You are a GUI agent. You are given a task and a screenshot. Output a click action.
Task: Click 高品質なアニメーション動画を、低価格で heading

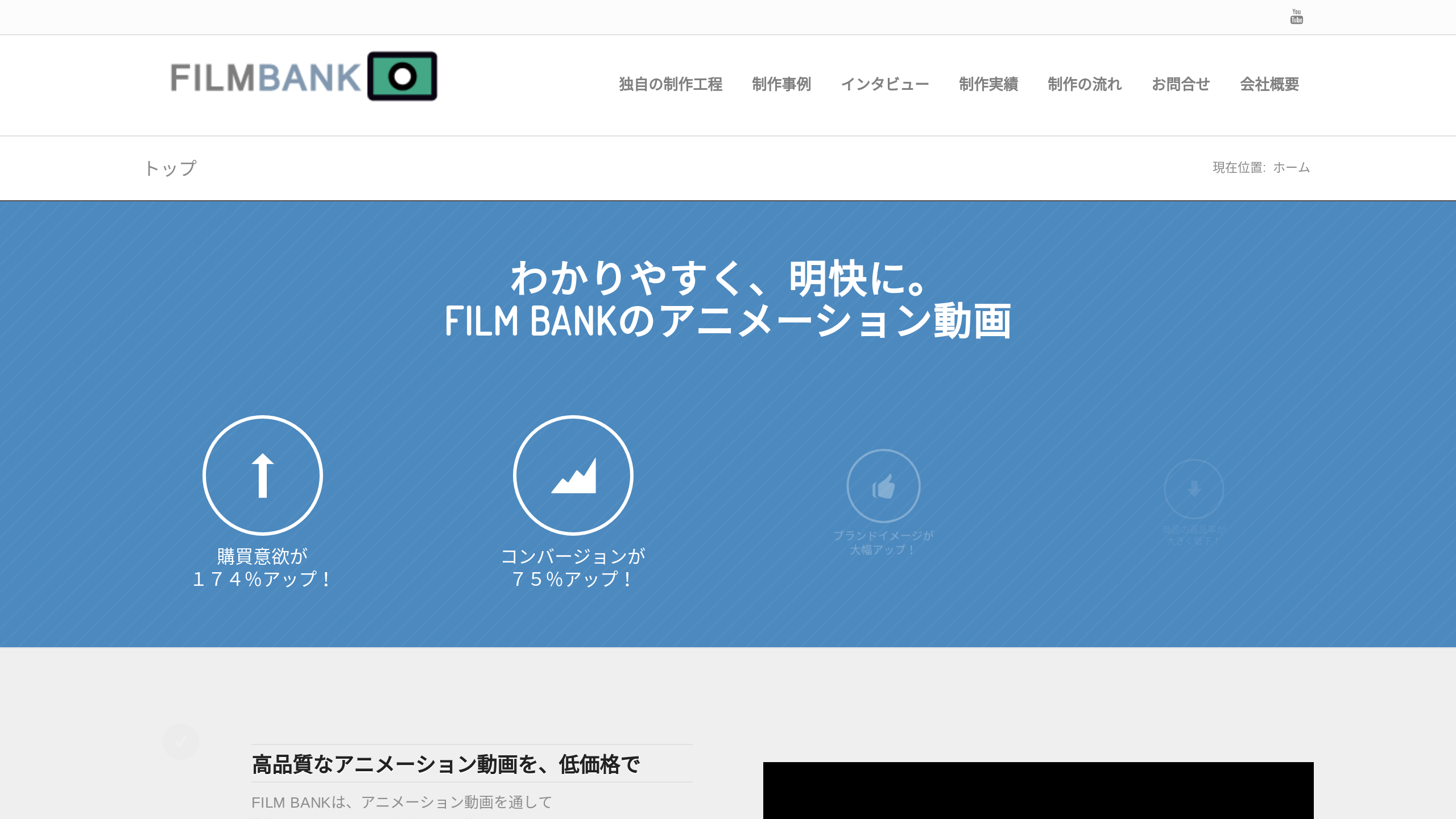(446, 764)
